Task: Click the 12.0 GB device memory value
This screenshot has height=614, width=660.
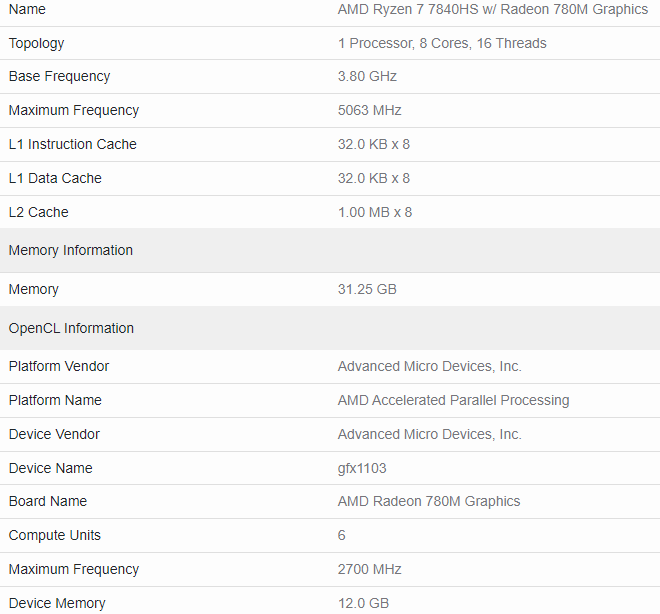Action: (363, 603)
